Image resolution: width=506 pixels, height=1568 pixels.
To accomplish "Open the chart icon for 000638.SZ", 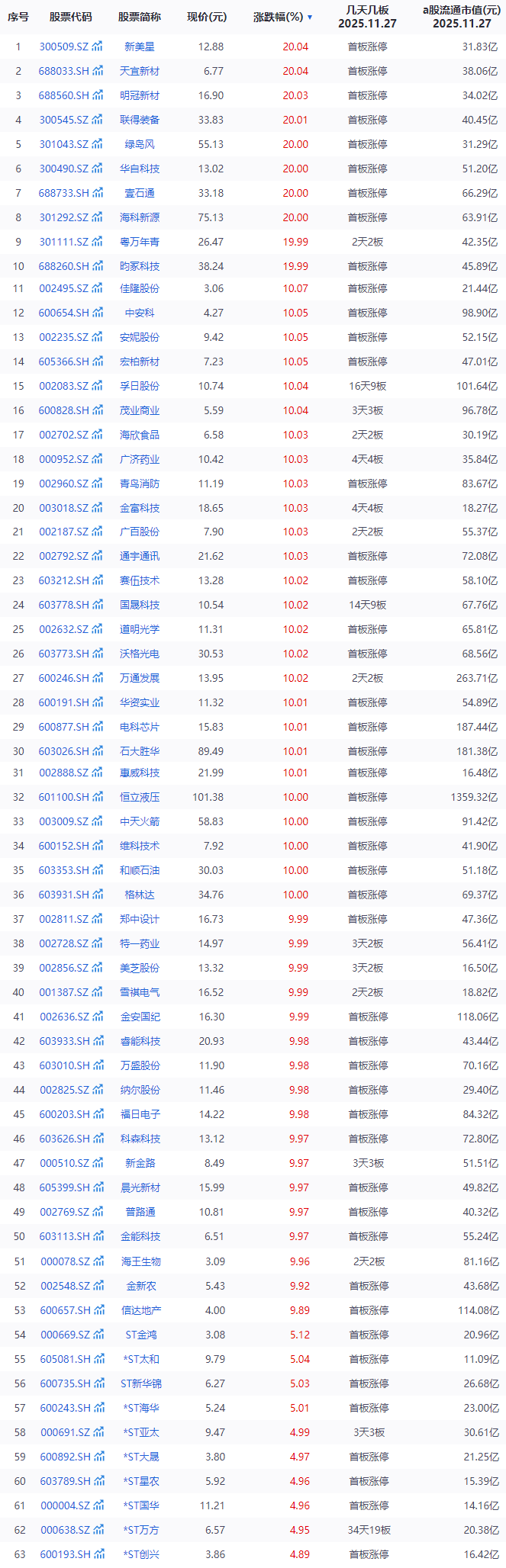I will [x=98, y=1530].
